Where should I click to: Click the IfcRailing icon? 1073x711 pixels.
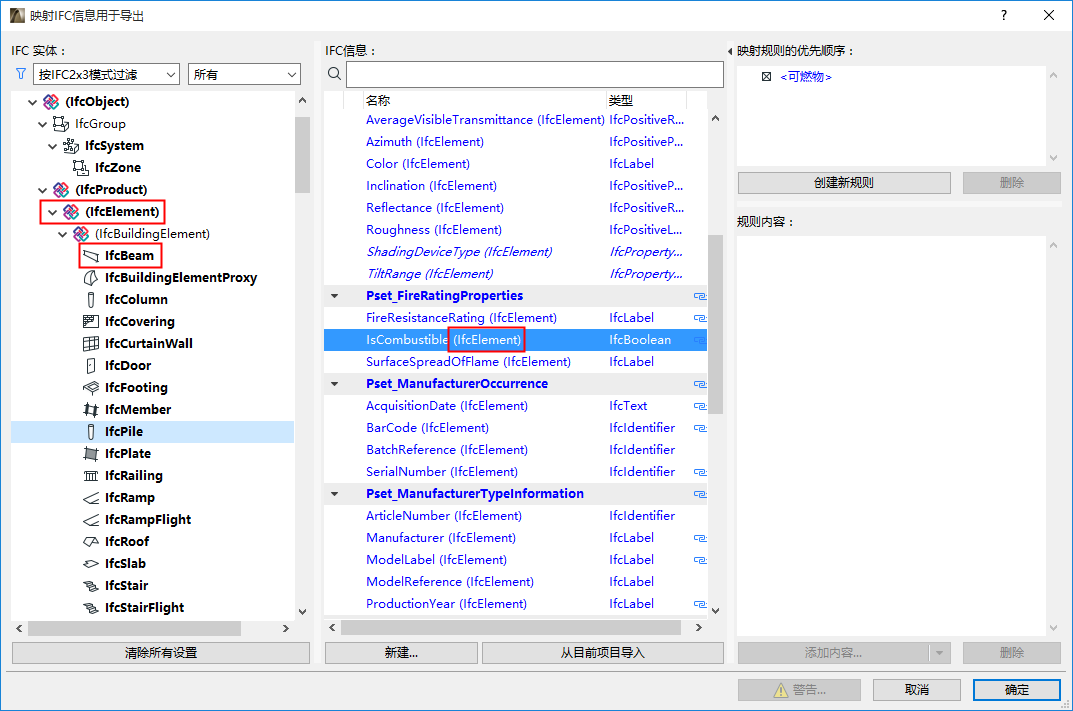click(91, 476)
